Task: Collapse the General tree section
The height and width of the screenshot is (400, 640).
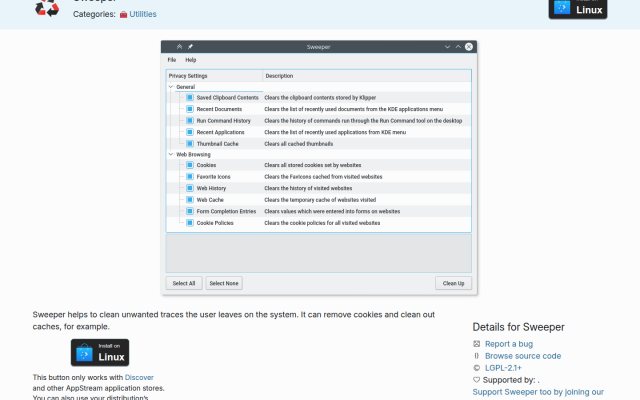Action: pos(171,87)
